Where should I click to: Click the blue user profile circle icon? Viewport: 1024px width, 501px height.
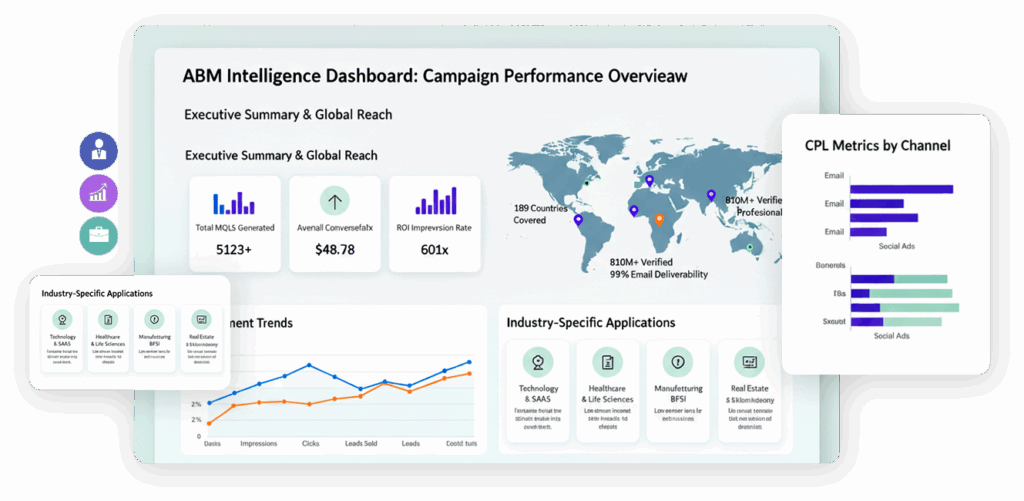pos(98,152)
